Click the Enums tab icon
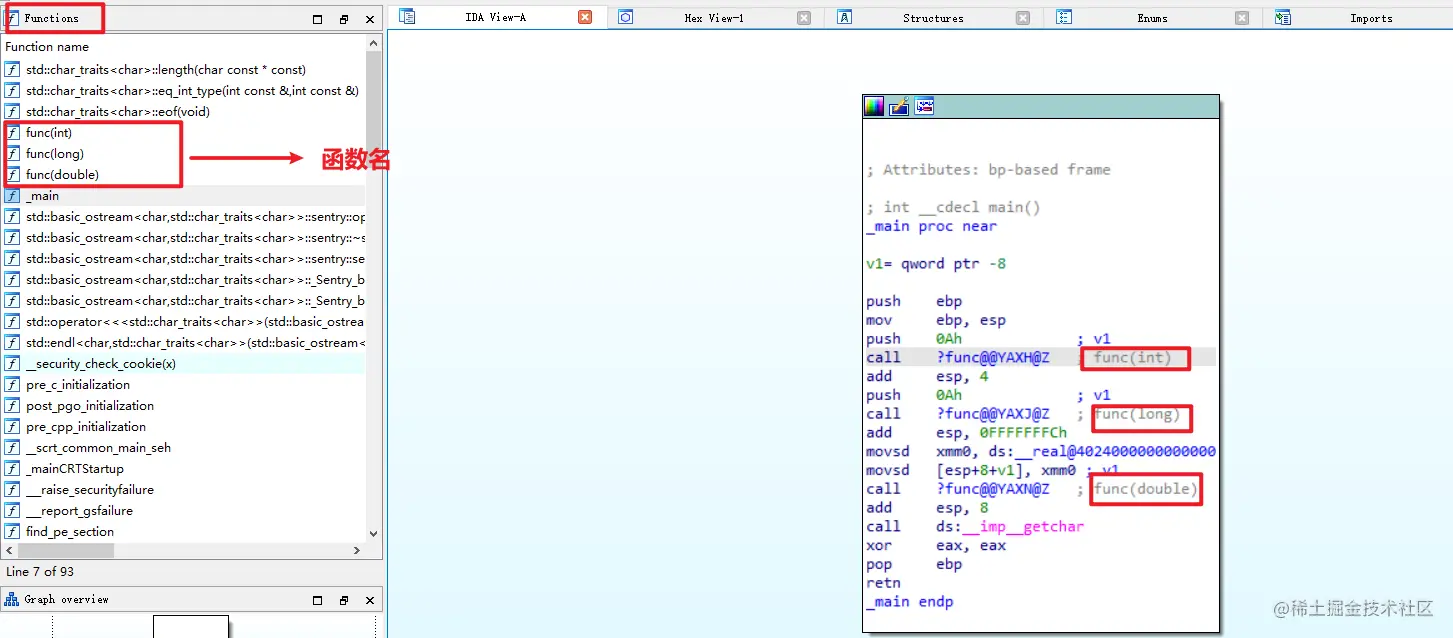1453x638 pixels. 1064,17
